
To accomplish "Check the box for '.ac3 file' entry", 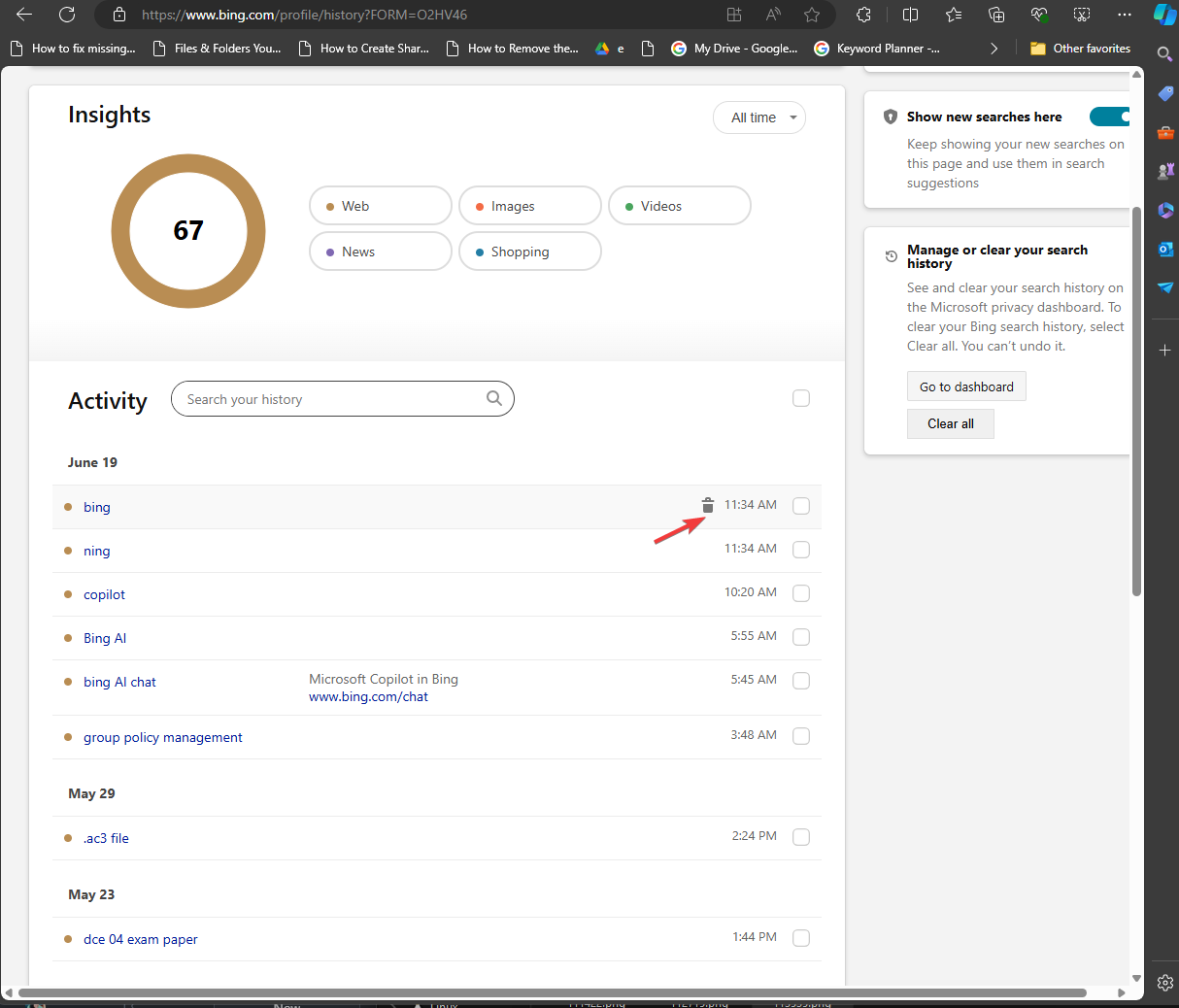I will click(801, 837).
